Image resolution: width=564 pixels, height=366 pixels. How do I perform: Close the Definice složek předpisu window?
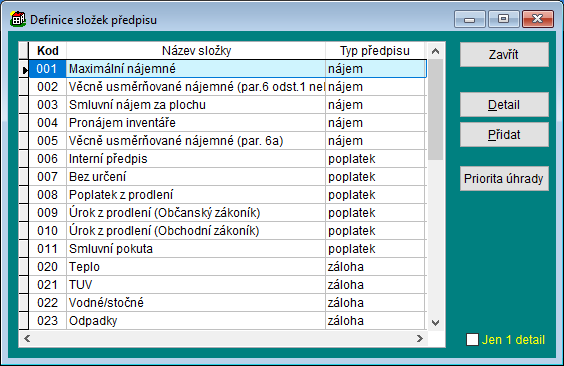[x=538, y=19]
